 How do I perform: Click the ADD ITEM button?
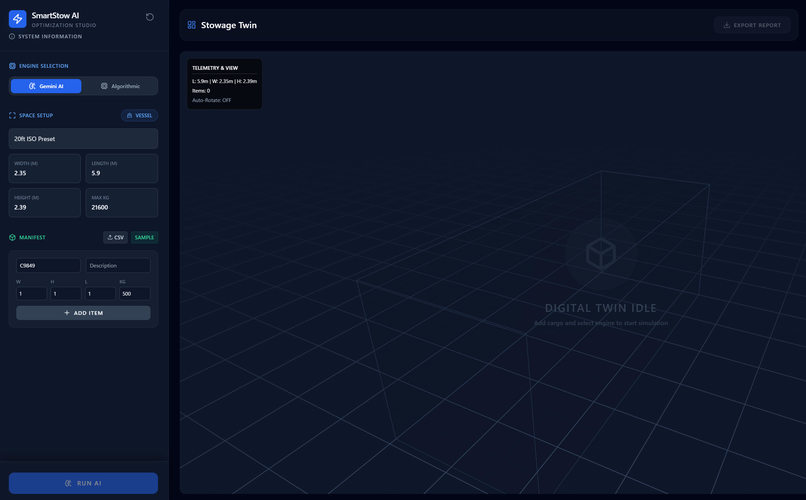pos(83,313)
